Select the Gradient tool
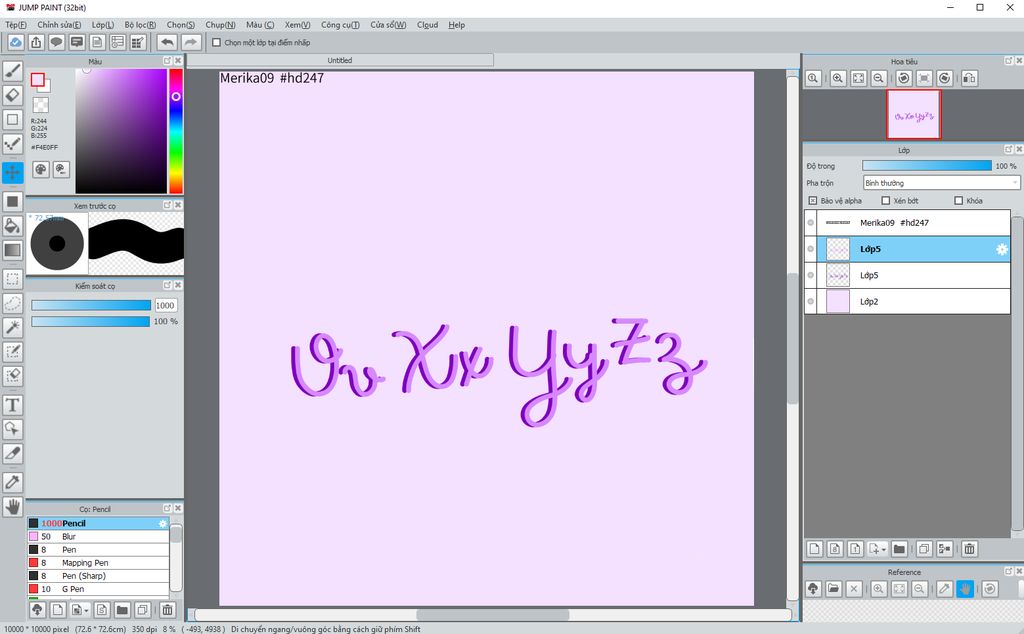1024x634 pixels. [12, 250]
